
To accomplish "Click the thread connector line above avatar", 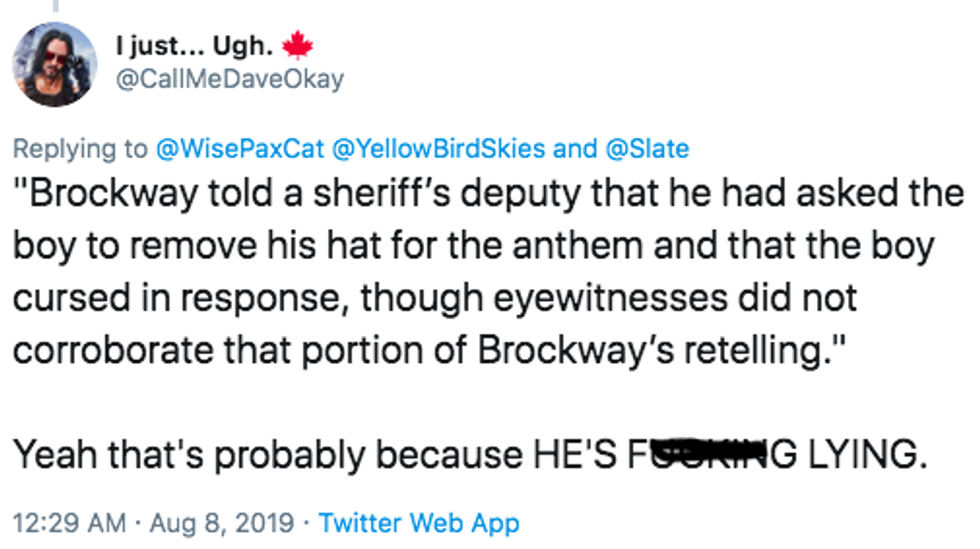I will tap(55, 6).
